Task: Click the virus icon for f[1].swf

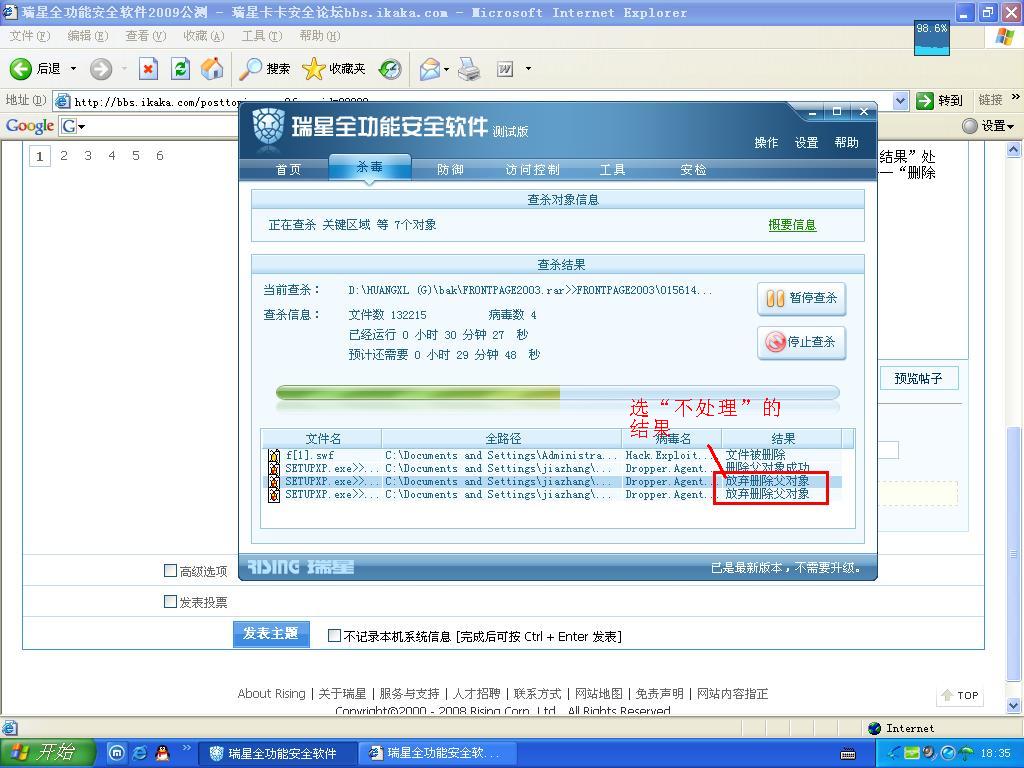Action: (274, 455)
